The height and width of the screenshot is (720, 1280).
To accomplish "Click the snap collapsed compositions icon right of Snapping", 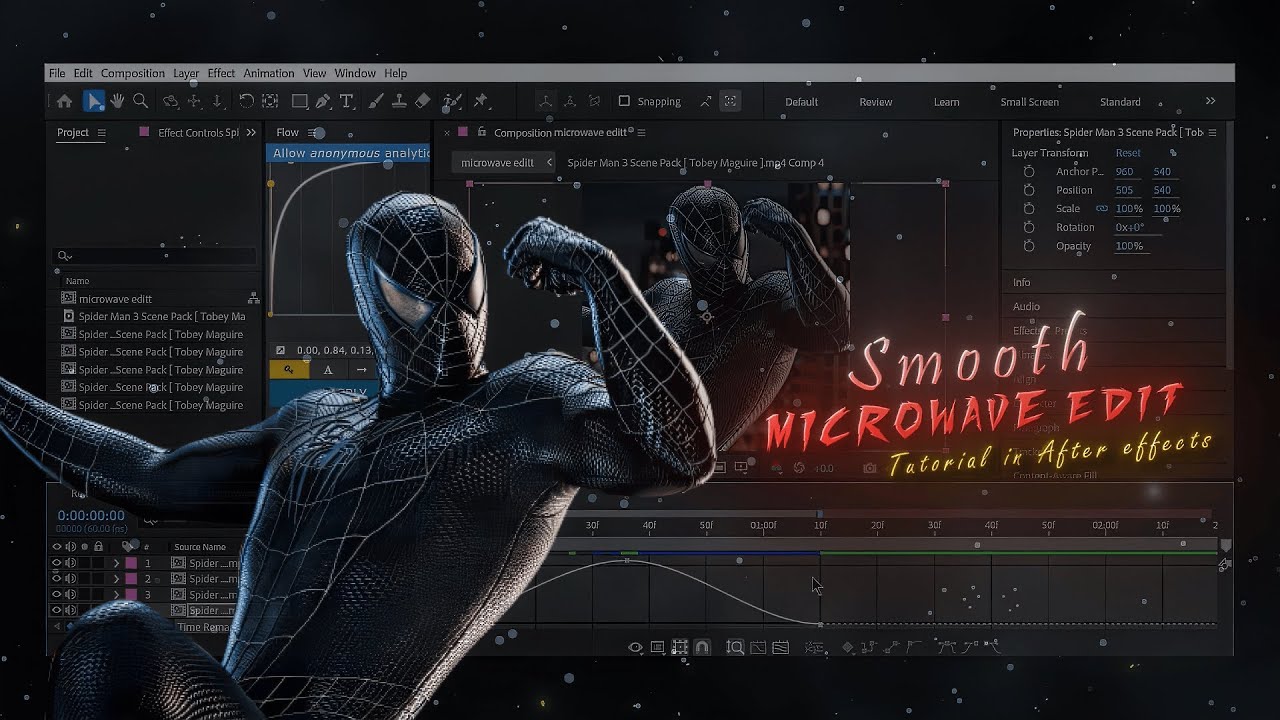I will click(x=731, y=101).
